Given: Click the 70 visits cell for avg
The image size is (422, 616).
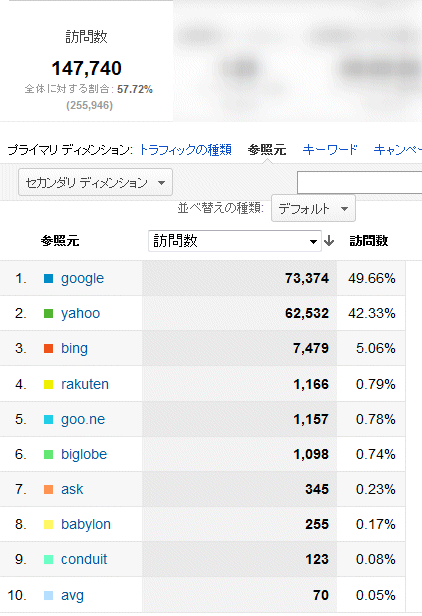Looking at the screenshot, I should click(x=321, y=595).
